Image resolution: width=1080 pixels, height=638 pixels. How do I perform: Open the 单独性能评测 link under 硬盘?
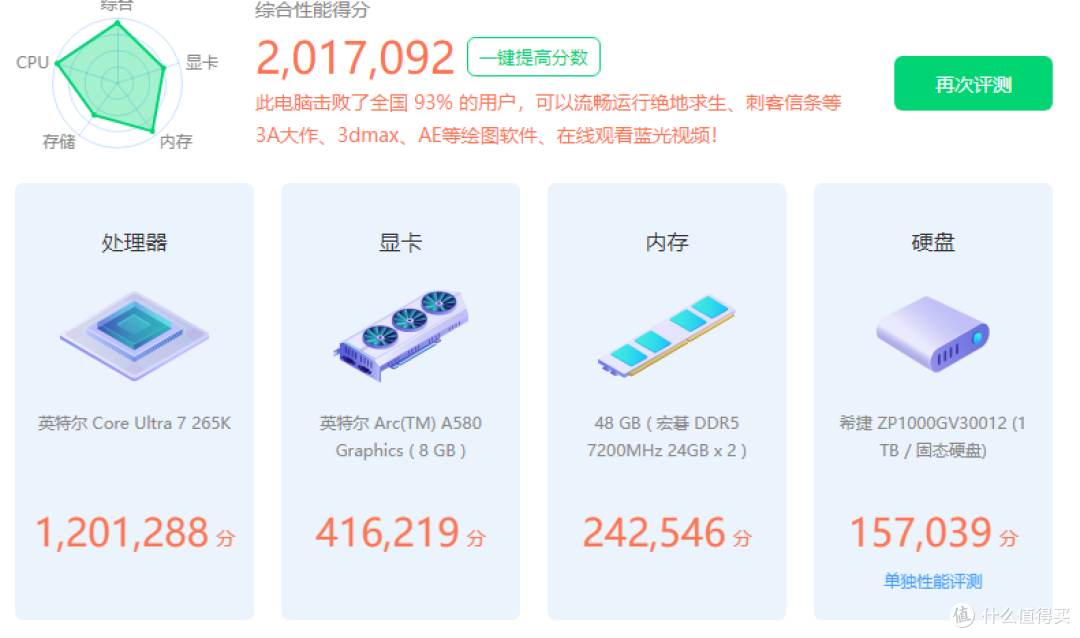pos(933,581)
